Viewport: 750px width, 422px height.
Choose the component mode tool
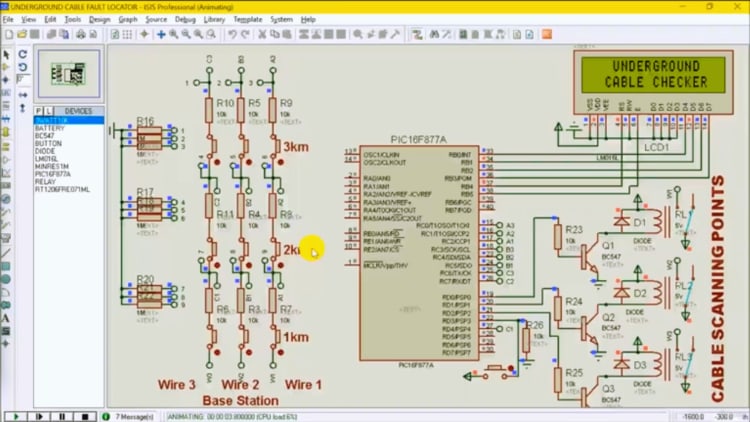point(6,67)
